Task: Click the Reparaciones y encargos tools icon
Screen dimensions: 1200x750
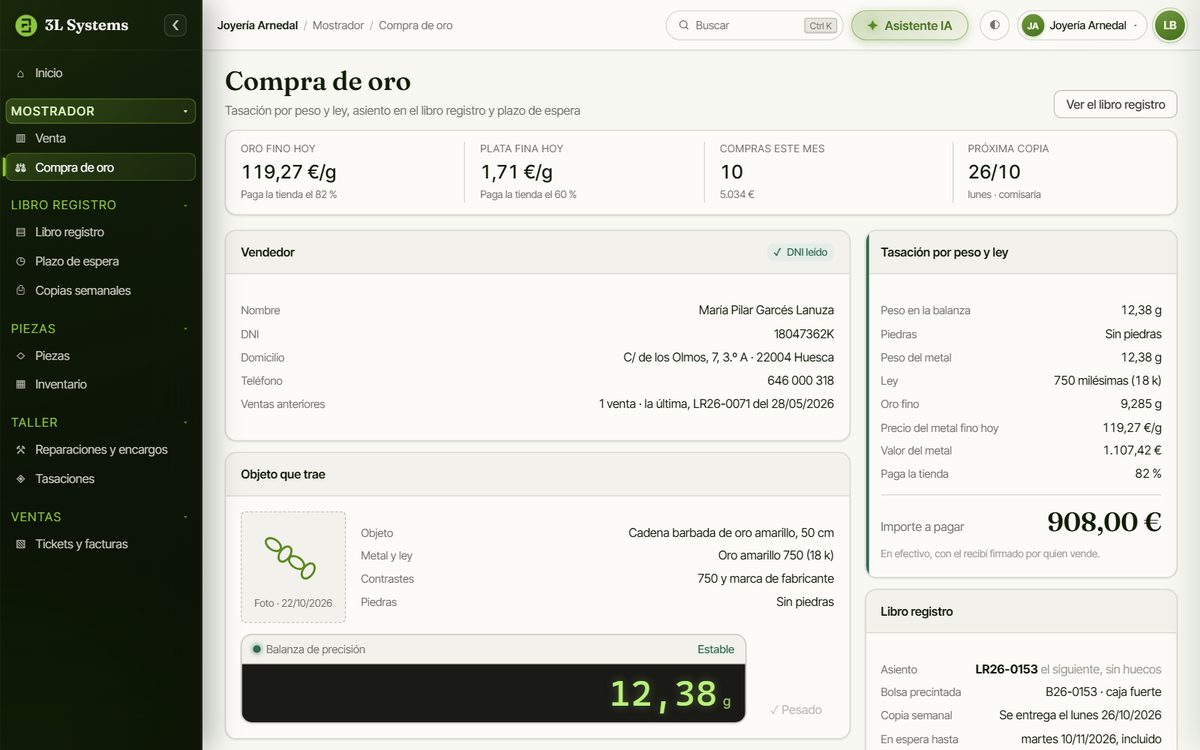Action: click(x=21, y=450)
